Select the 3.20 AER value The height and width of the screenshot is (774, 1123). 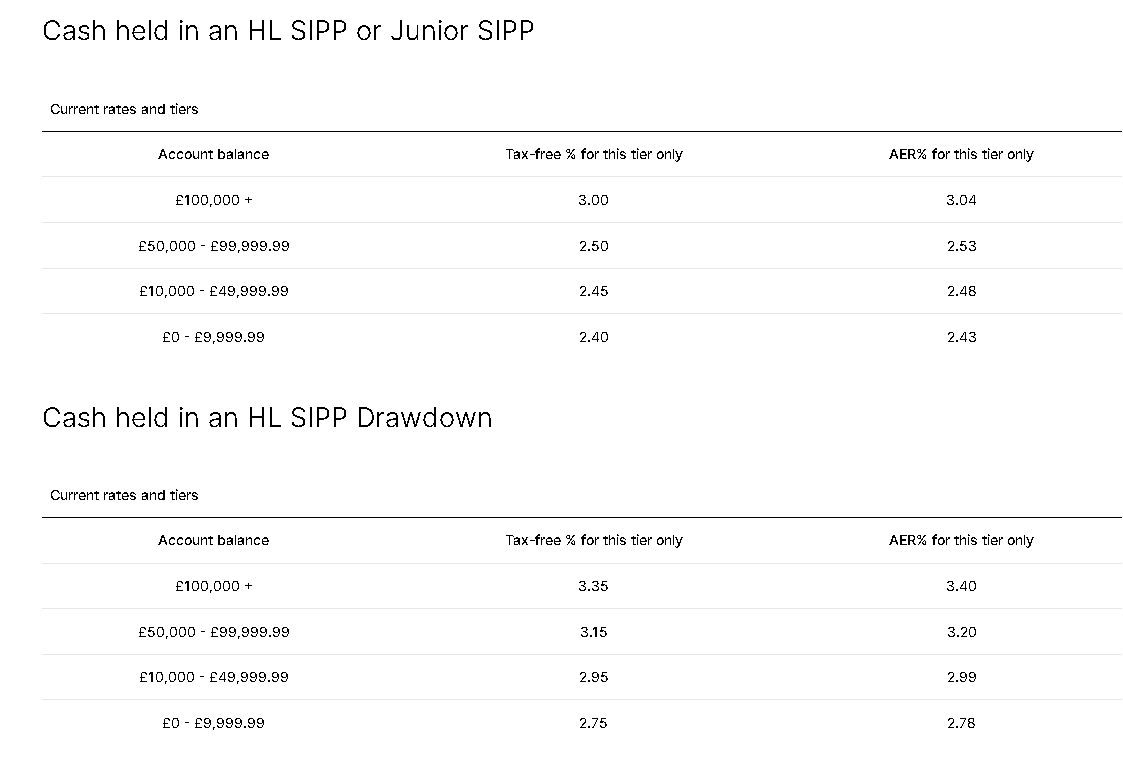click(961, 632)
